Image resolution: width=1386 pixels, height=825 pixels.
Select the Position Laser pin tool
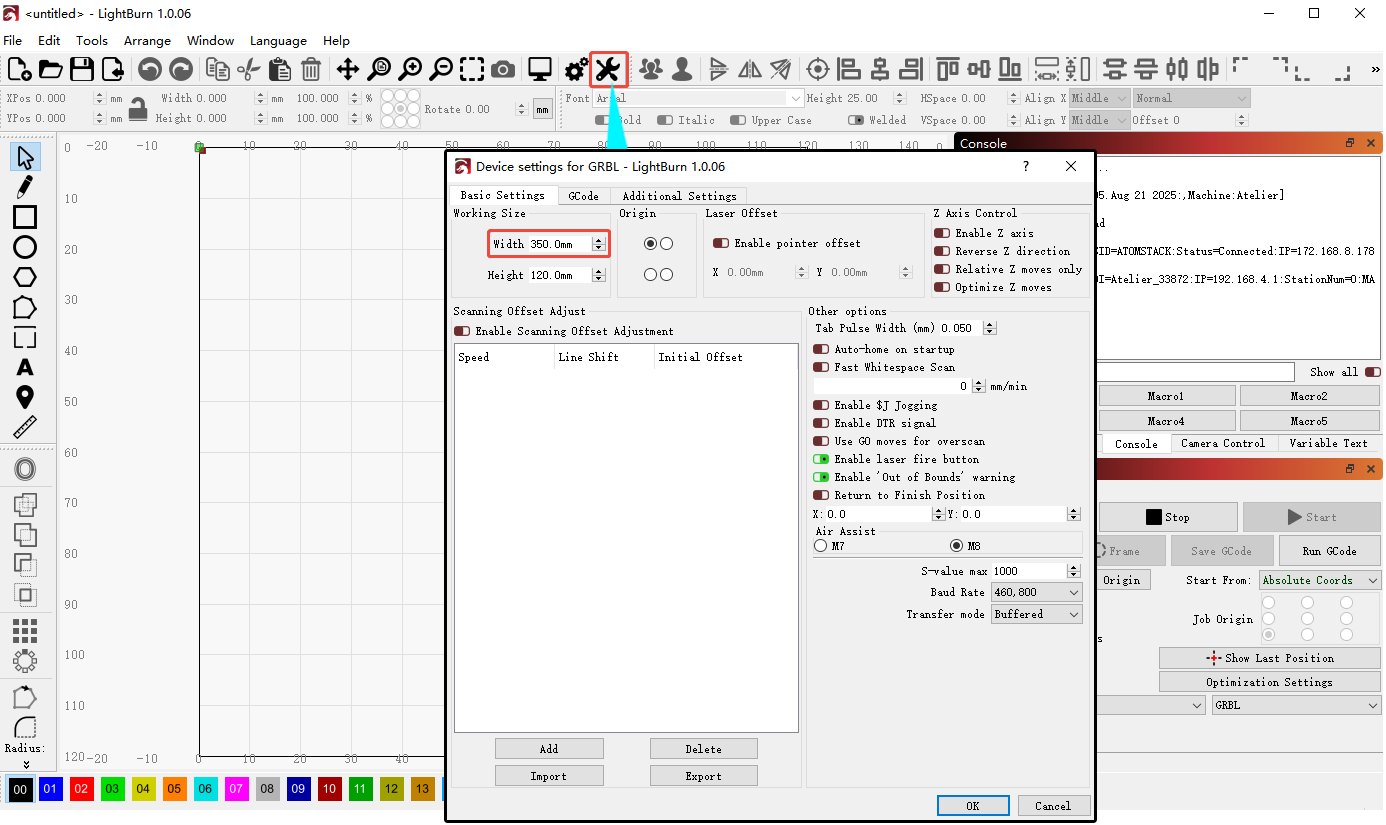pyautogui.click(x=25, y=397)
